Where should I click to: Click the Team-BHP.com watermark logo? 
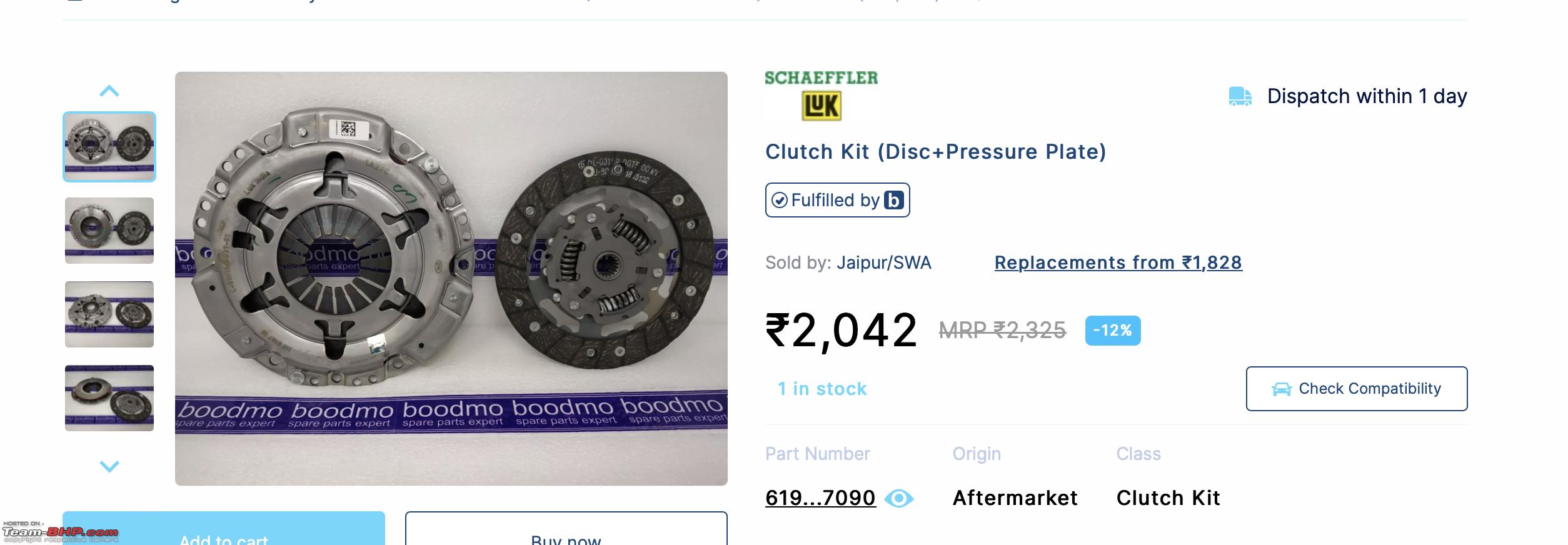(x=60, y=532)
